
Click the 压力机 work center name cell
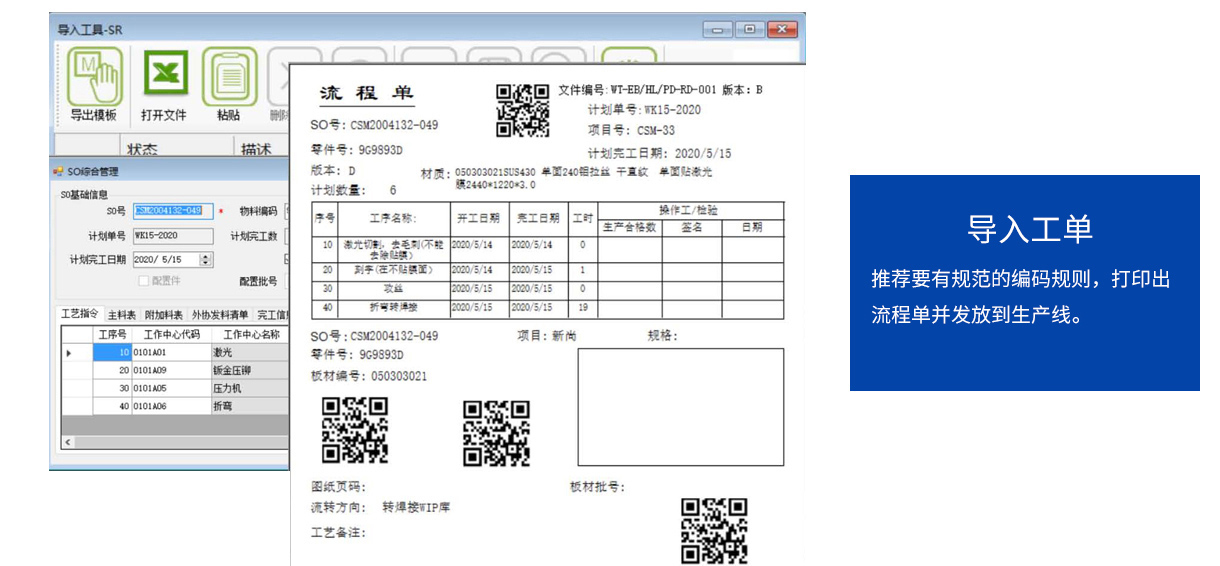point(250,388)
